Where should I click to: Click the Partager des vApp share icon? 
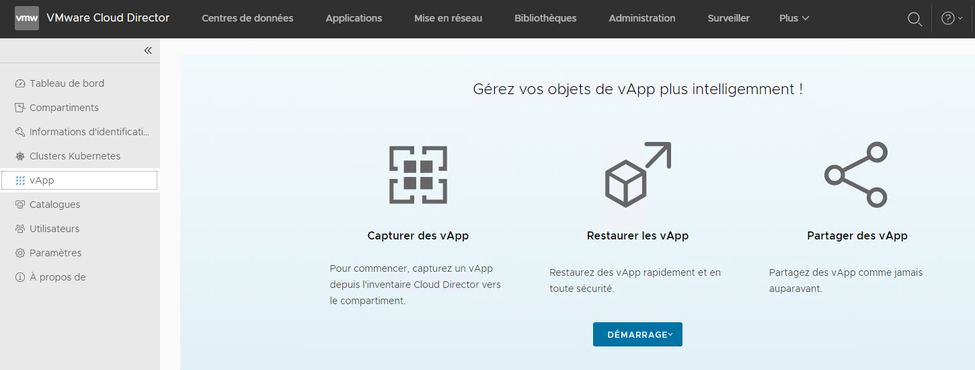[x=856, y=175]
